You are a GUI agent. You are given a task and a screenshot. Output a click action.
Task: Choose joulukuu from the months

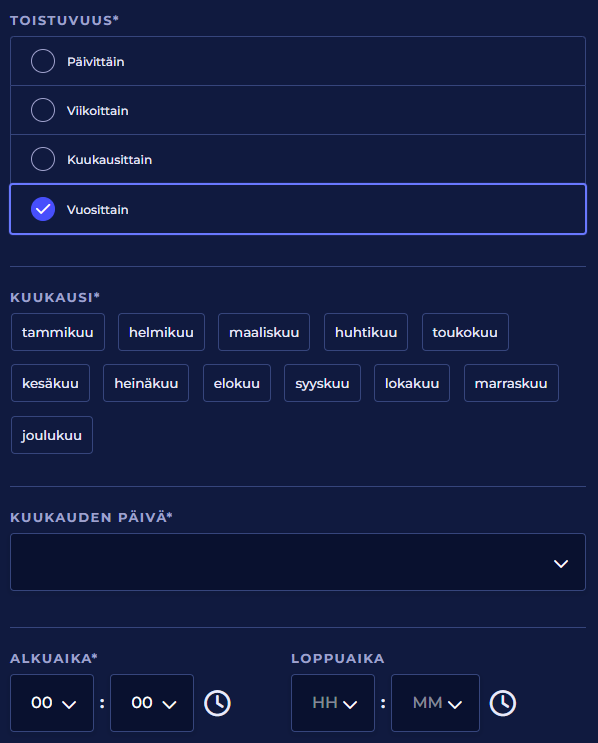pos(52,435)
